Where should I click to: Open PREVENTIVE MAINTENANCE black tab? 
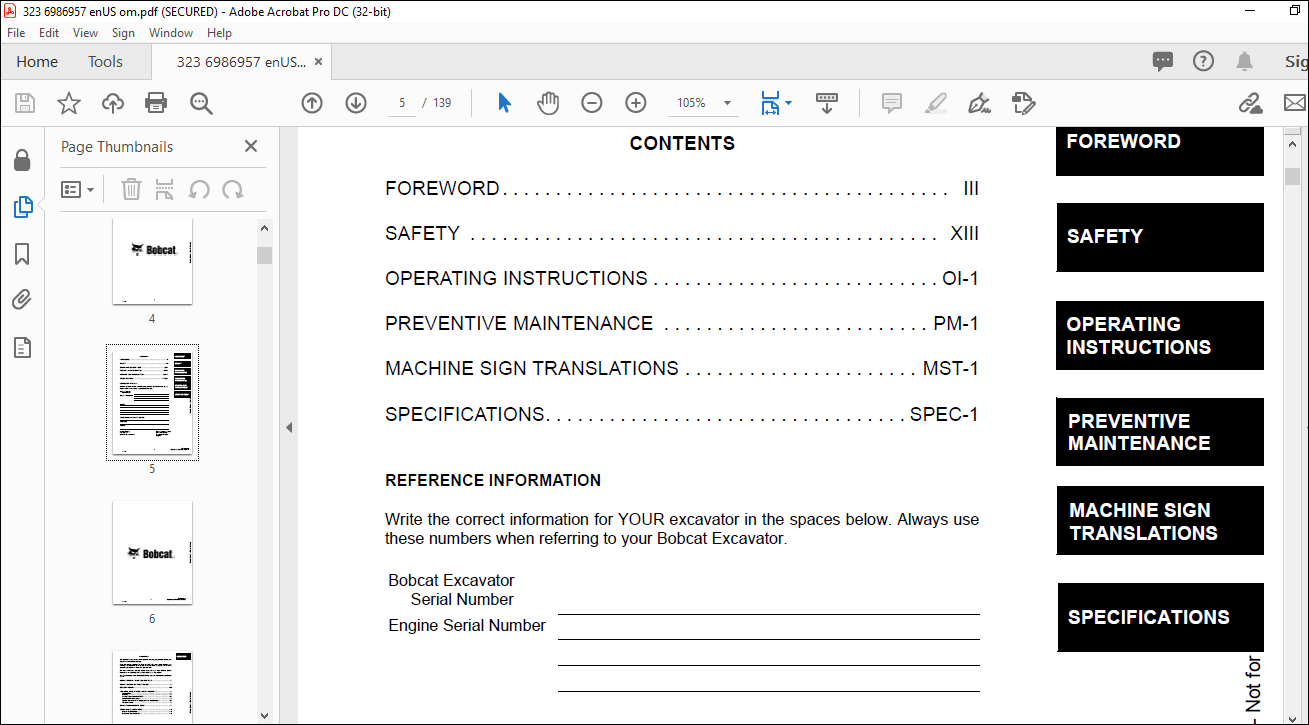pos(1160,432)
